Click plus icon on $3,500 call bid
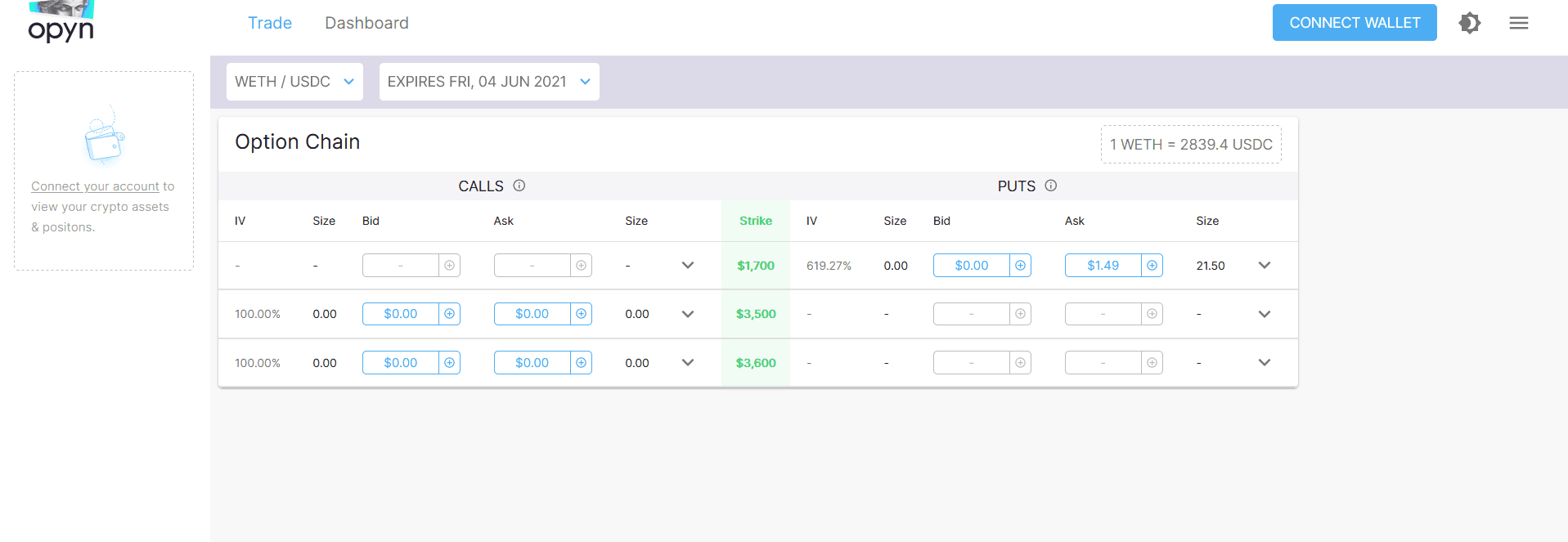1568x542 pixels. tap(449, 314)
